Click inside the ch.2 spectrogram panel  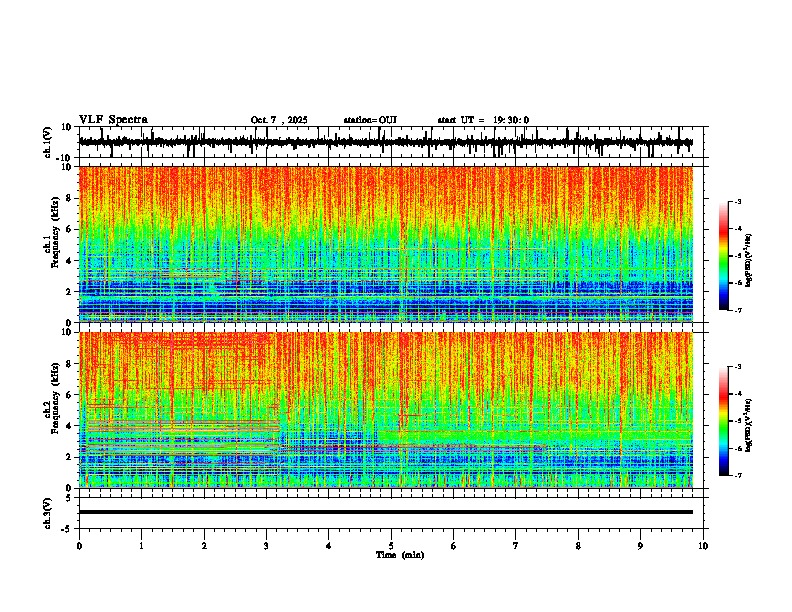[x=386, y=410]
